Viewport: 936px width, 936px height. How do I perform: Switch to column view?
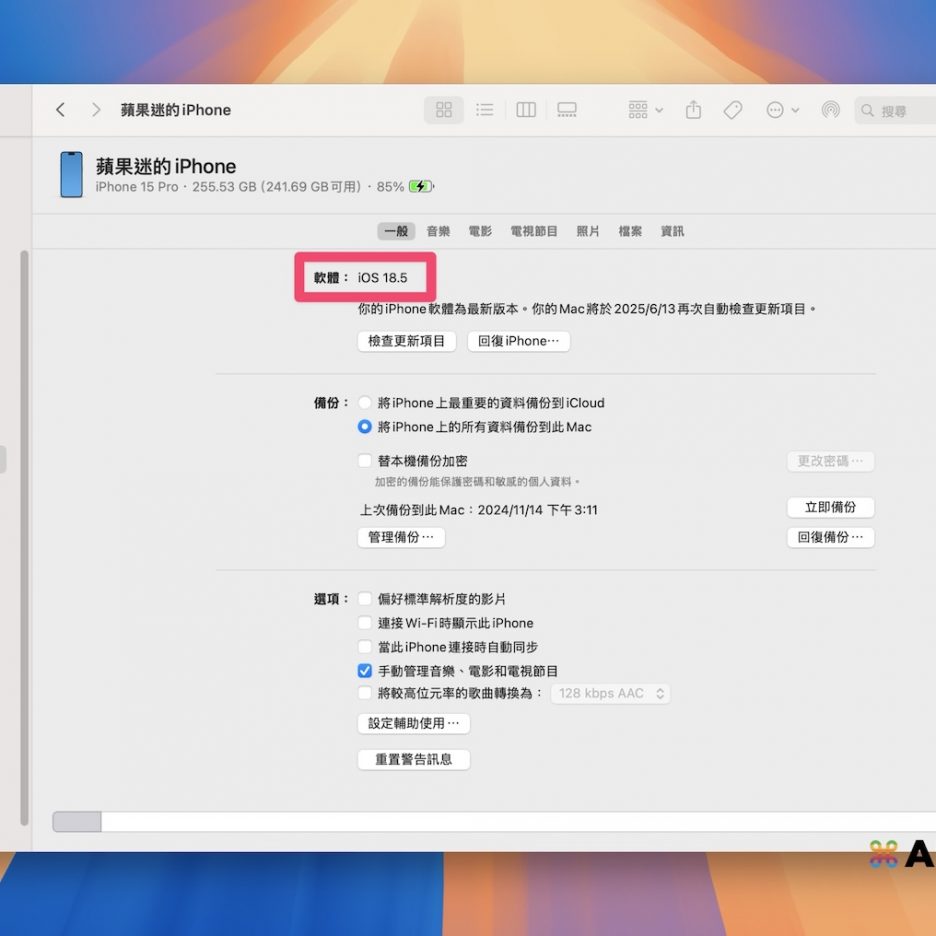click(526, 110)
